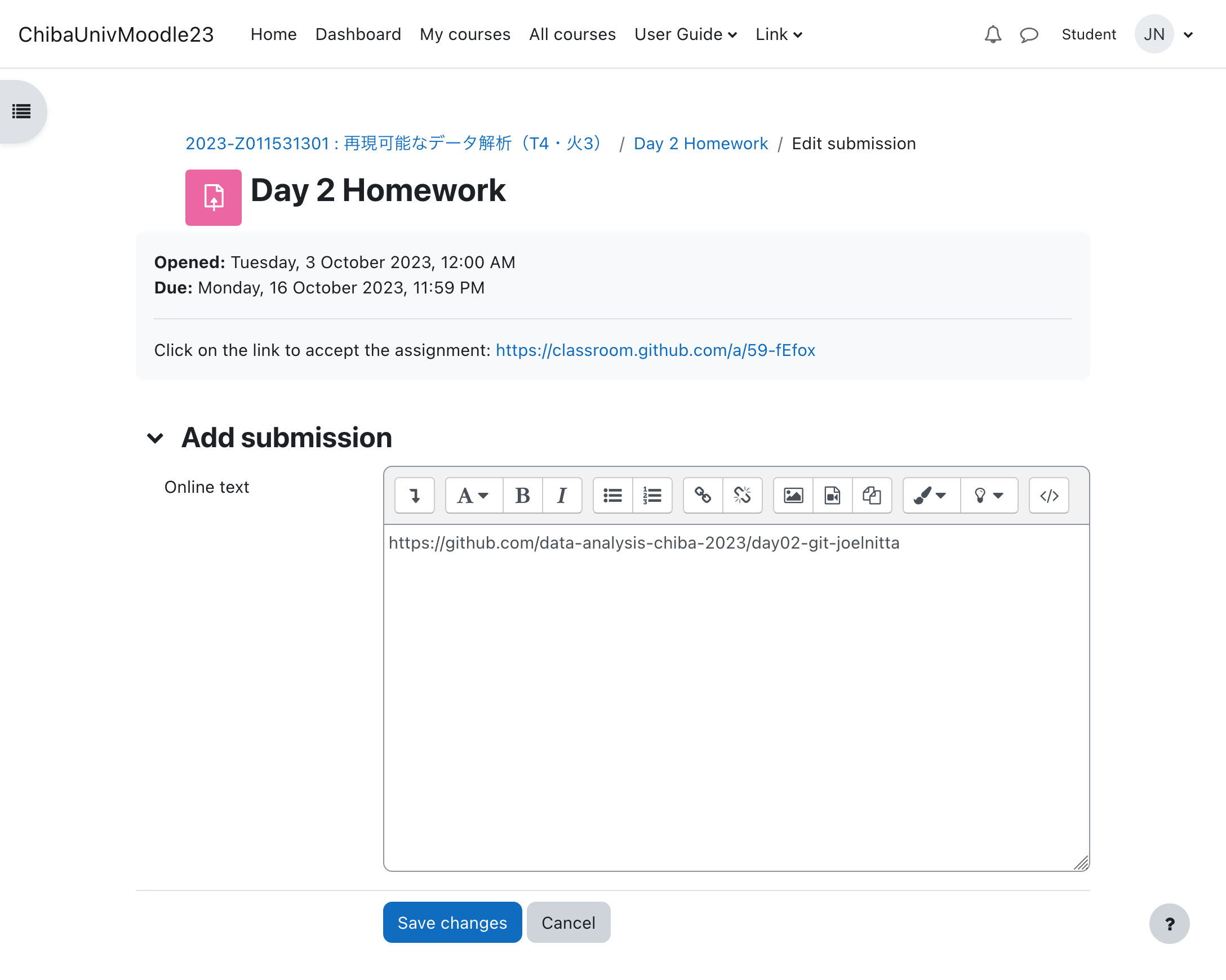Insert an image into the submission
This screenshot has width=1226, height=980.
pos(793,496)
